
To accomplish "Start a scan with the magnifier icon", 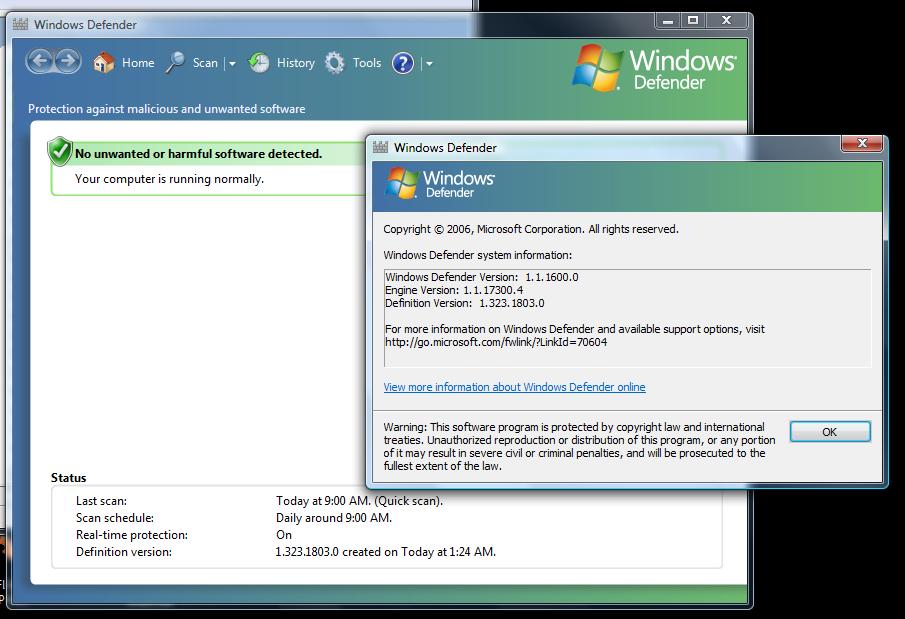I will pos(175,63).
